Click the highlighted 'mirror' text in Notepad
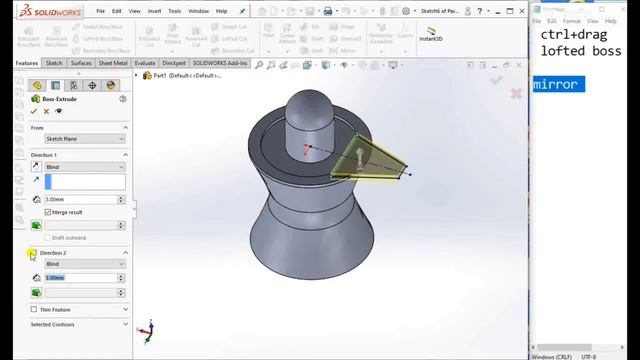This screenshot has width=640, height=360. coord(556,84)
